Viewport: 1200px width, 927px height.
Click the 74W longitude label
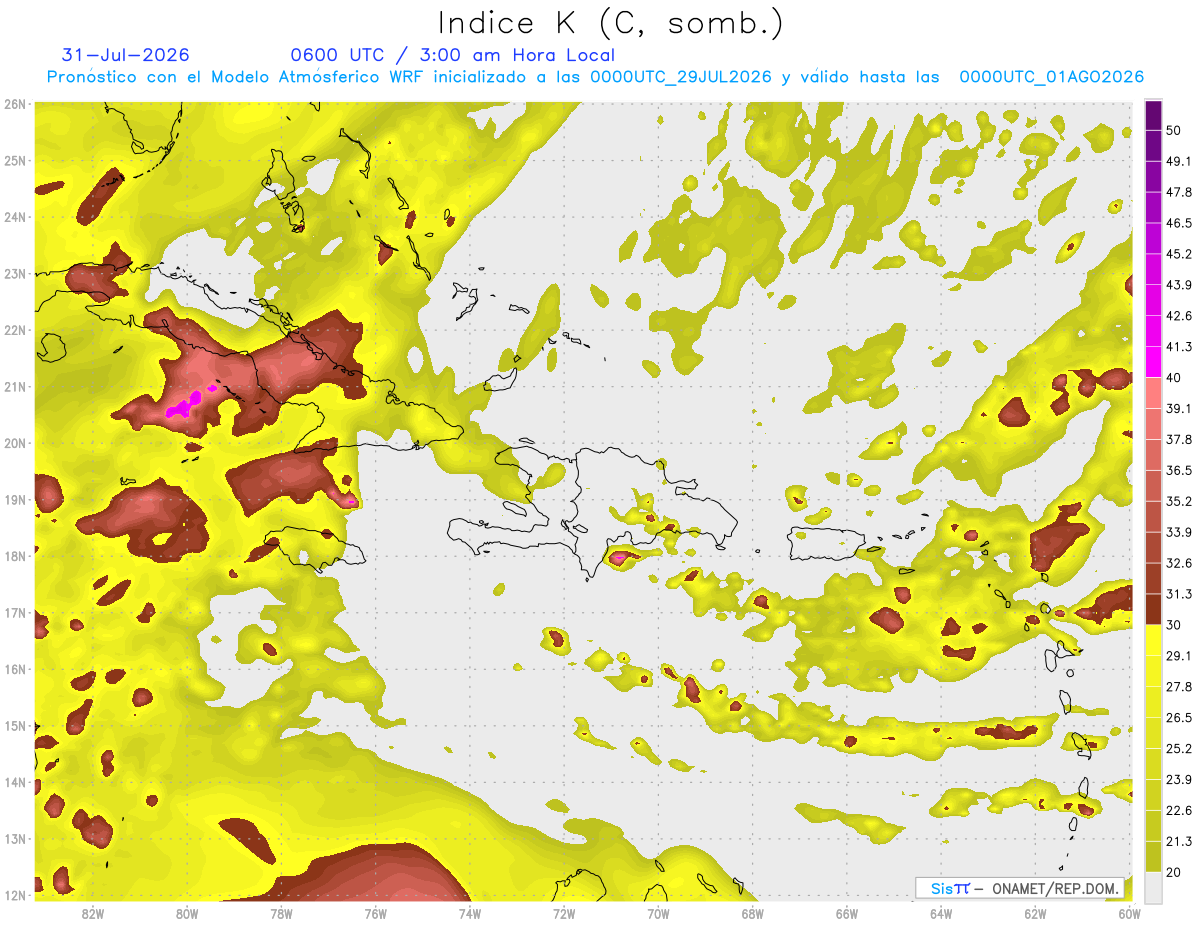pyautogui.click(x=470, y=913)
